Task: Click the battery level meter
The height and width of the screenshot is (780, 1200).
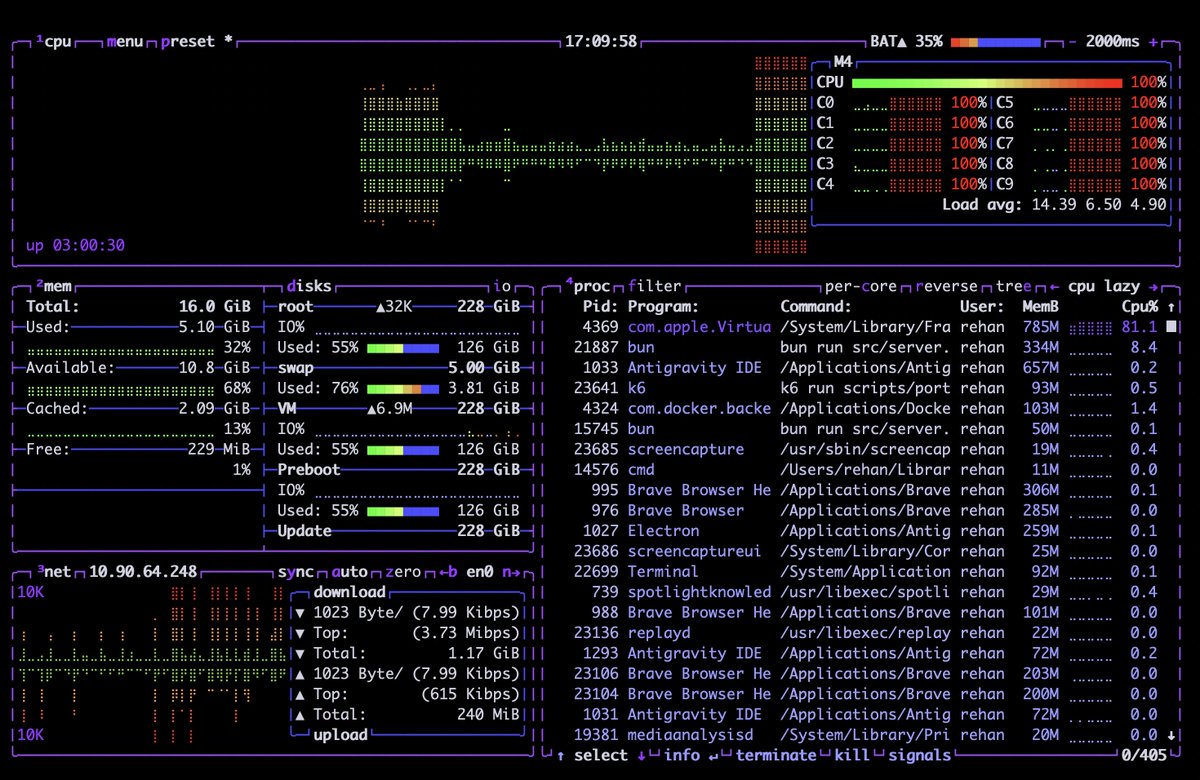Action: point(996,42)
